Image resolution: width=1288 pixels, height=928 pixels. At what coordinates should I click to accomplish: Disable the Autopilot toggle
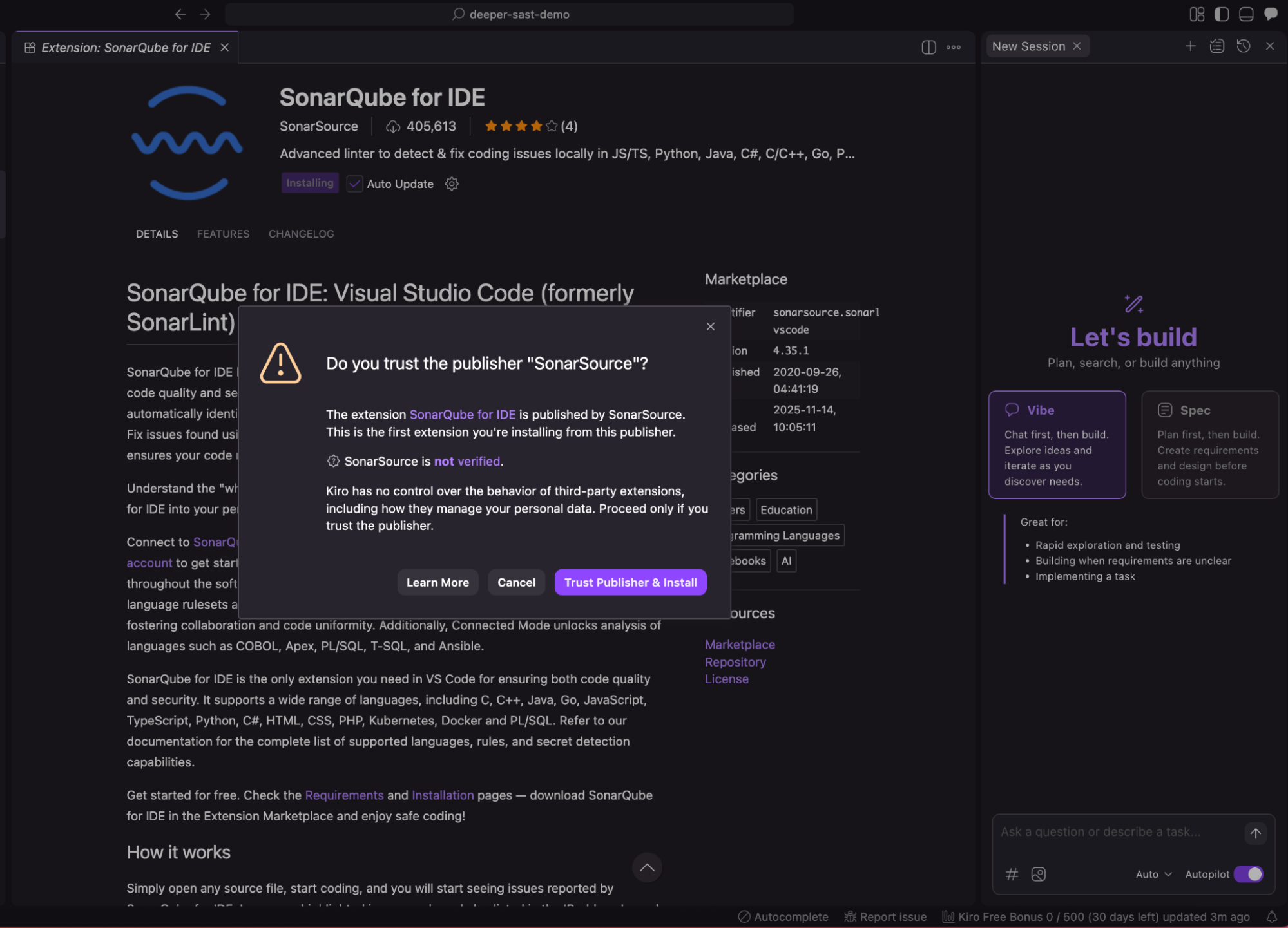pyautogui.click(x=1249, y=874)
